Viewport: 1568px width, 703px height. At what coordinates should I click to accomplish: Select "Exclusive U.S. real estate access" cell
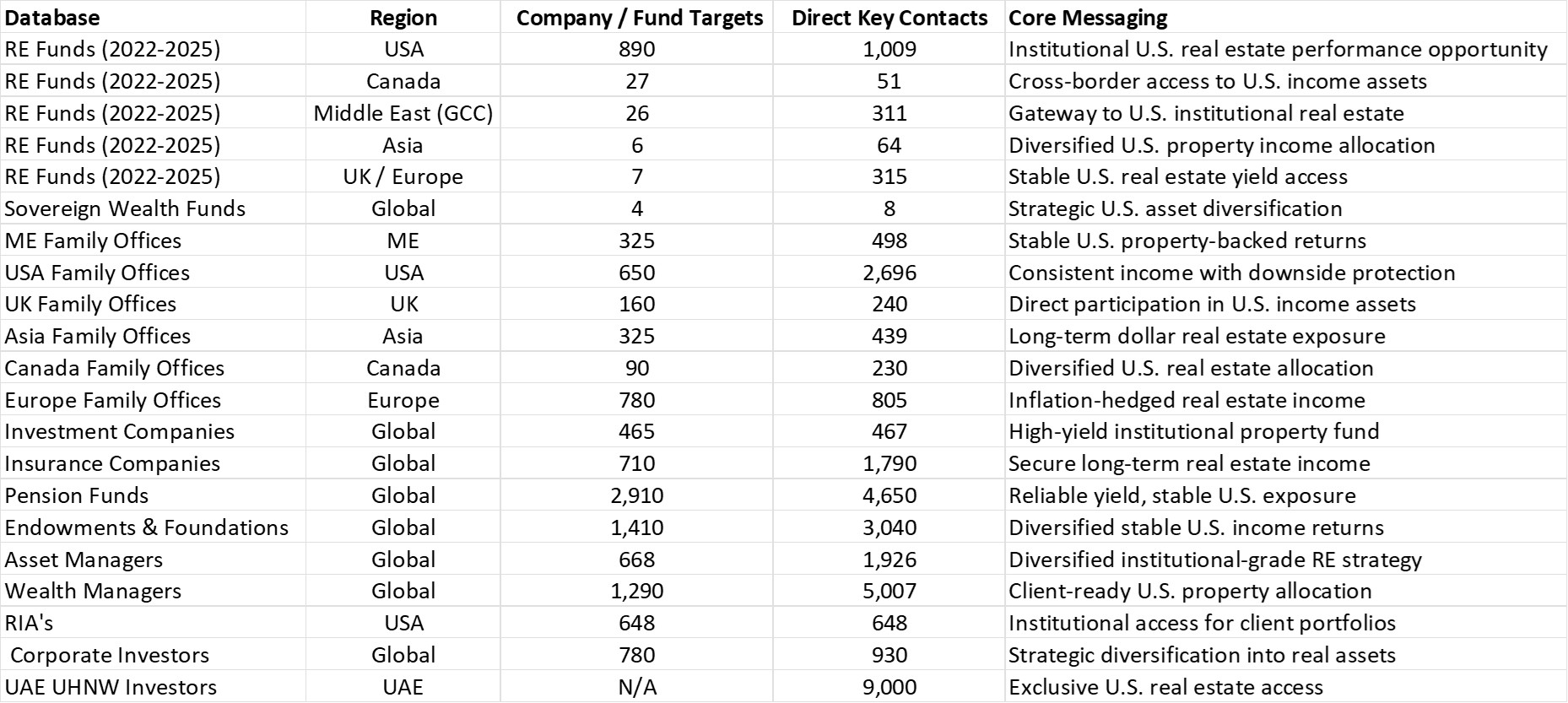1165,687
